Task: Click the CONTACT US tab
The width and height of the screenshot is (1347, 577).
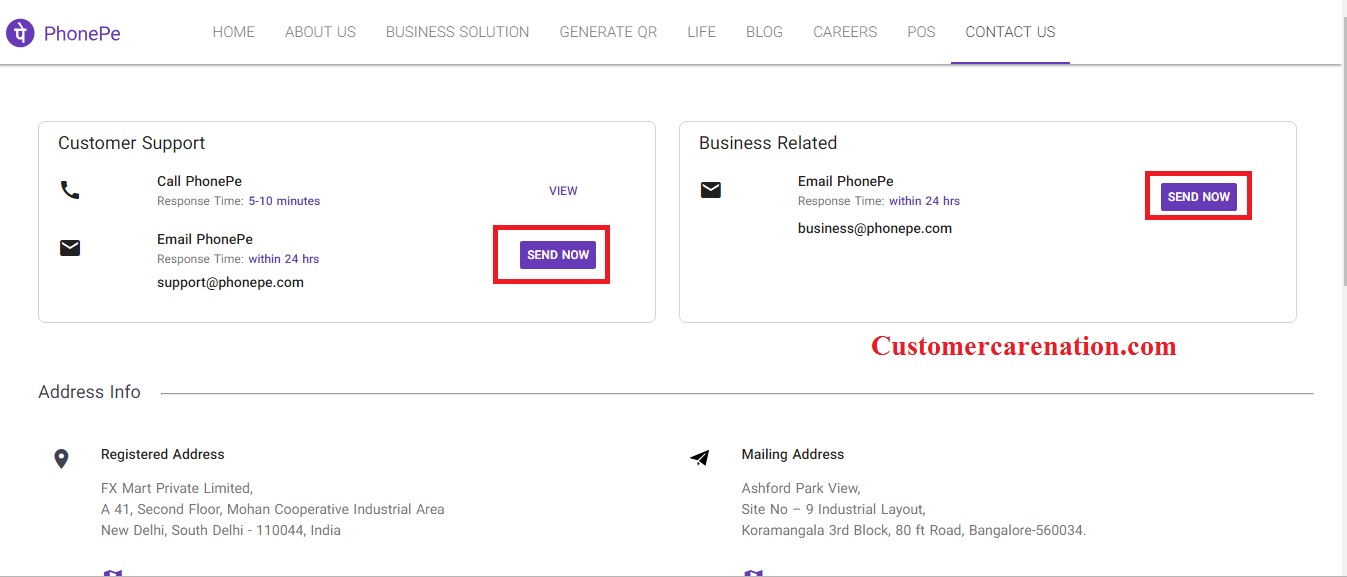Action: click(1010, 32)
